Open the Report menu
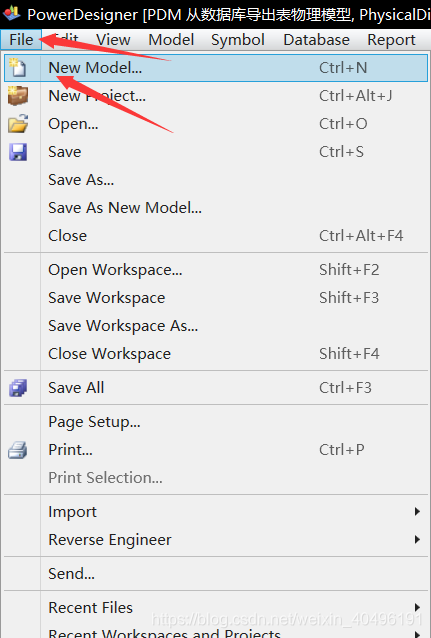Viewport: 431px width, 638px height. [x=391, y=40]
